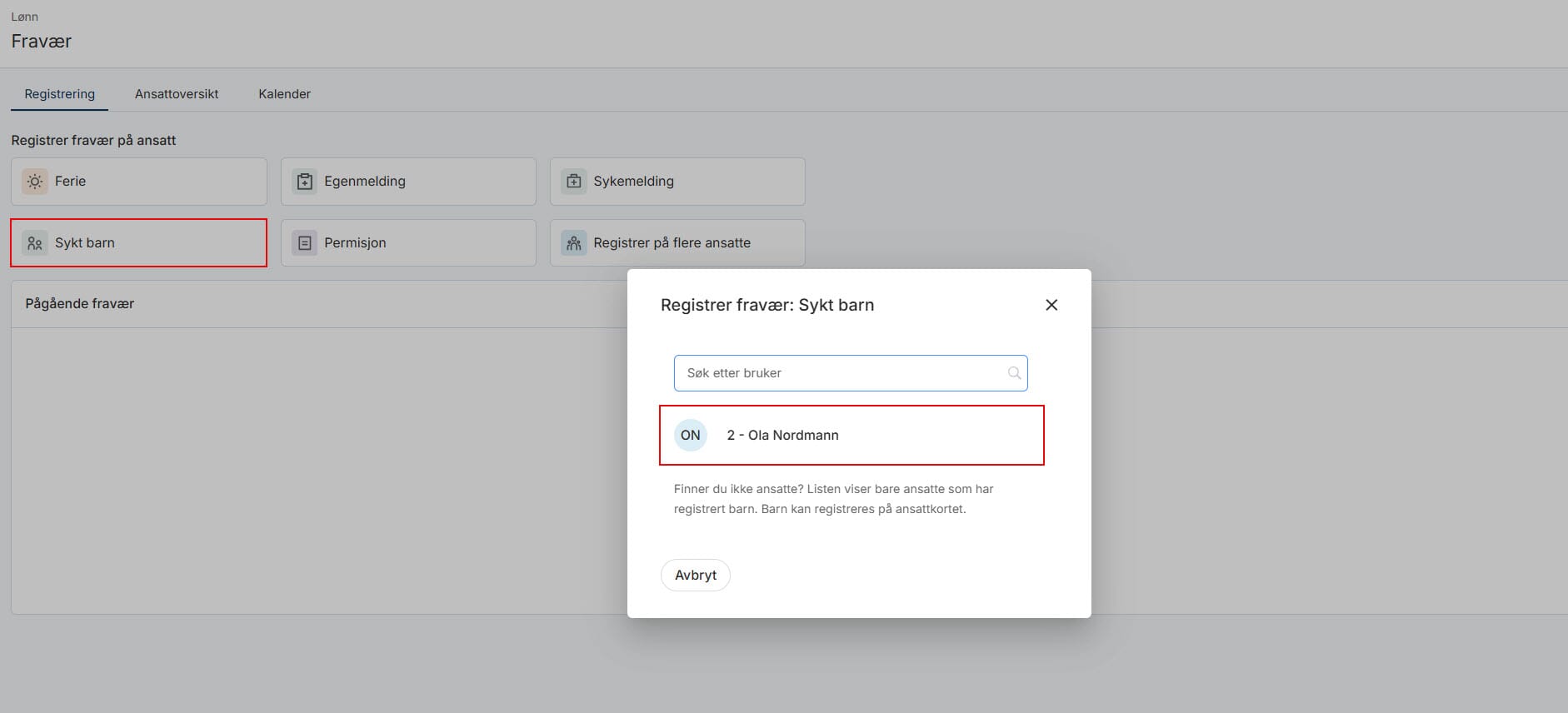Viewport: 1568px width, 713px height.
Task: Click the ON avatar circle
Action: pos(691,435)
